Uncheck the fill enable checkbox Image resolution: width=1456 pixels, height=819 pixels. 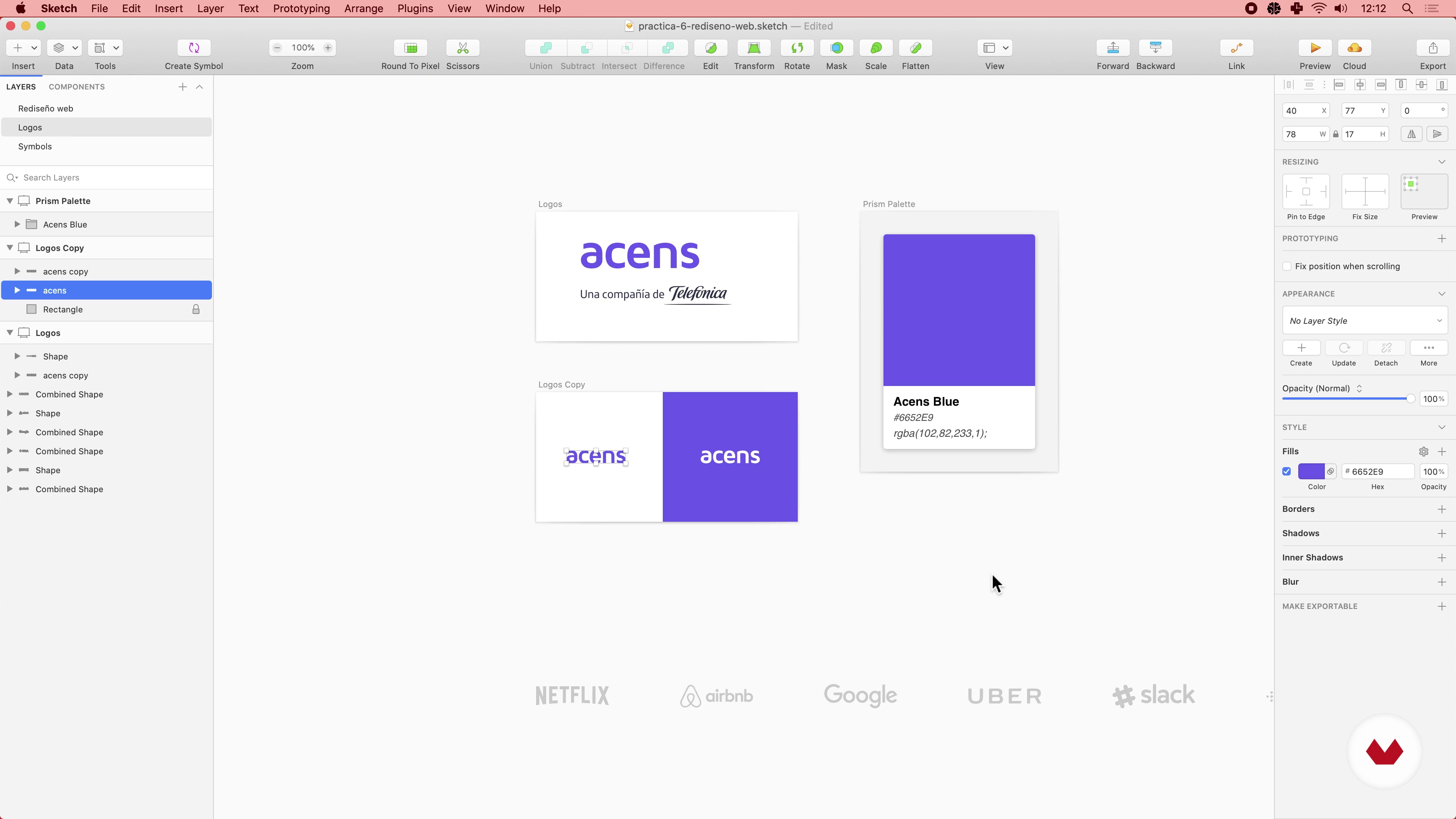(x=1287, y=471)
